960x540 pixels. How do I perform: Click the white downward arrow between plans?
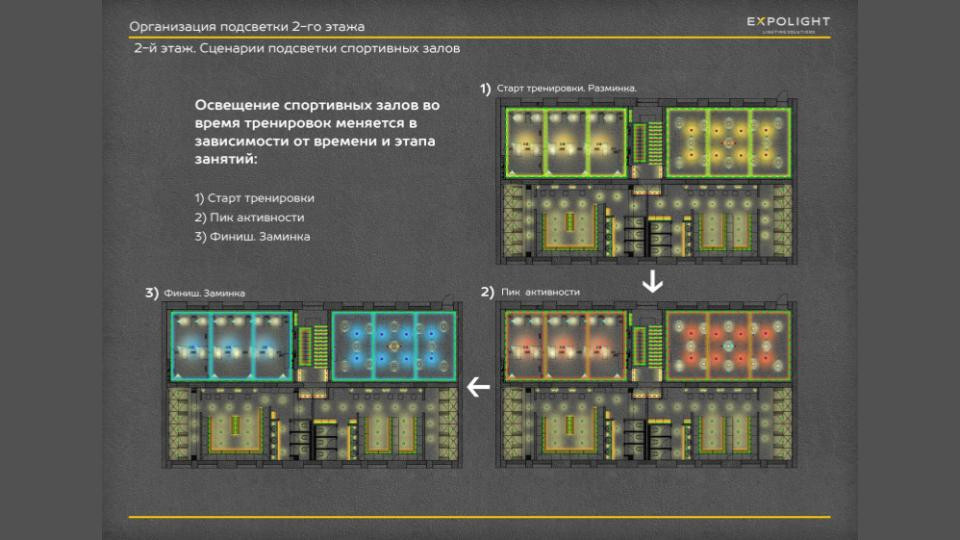click(652, 283)
